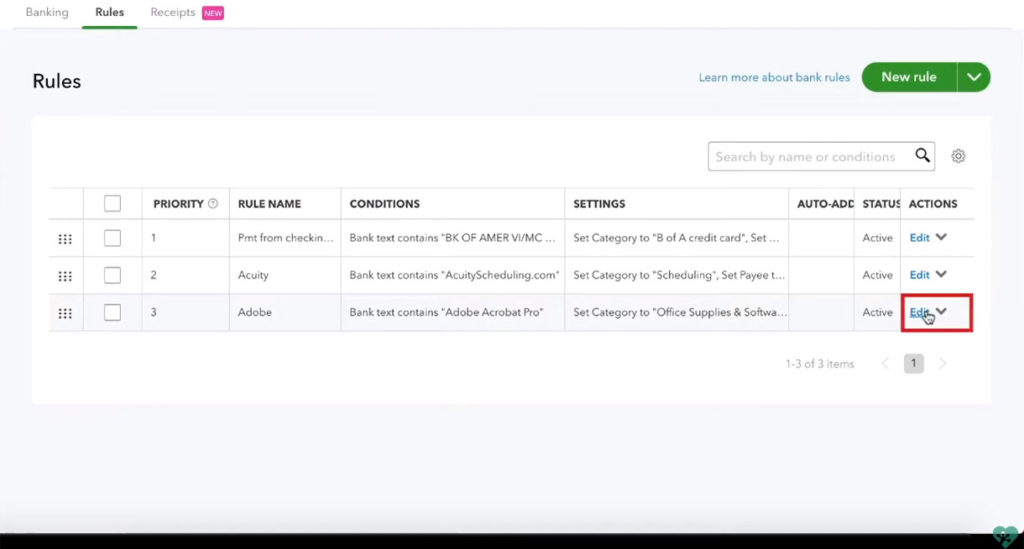This screenshot has height=549, width=1024.
Task: Click the Priority column help icon
Action: [x=213, y=204]
